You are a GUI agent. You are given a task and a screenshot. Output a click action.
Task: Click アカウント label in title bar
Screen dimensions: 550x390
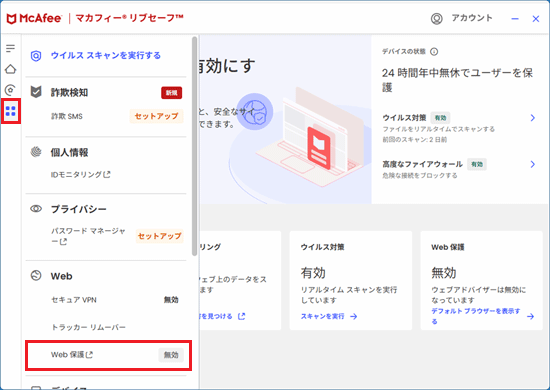(x=472, y=18)
